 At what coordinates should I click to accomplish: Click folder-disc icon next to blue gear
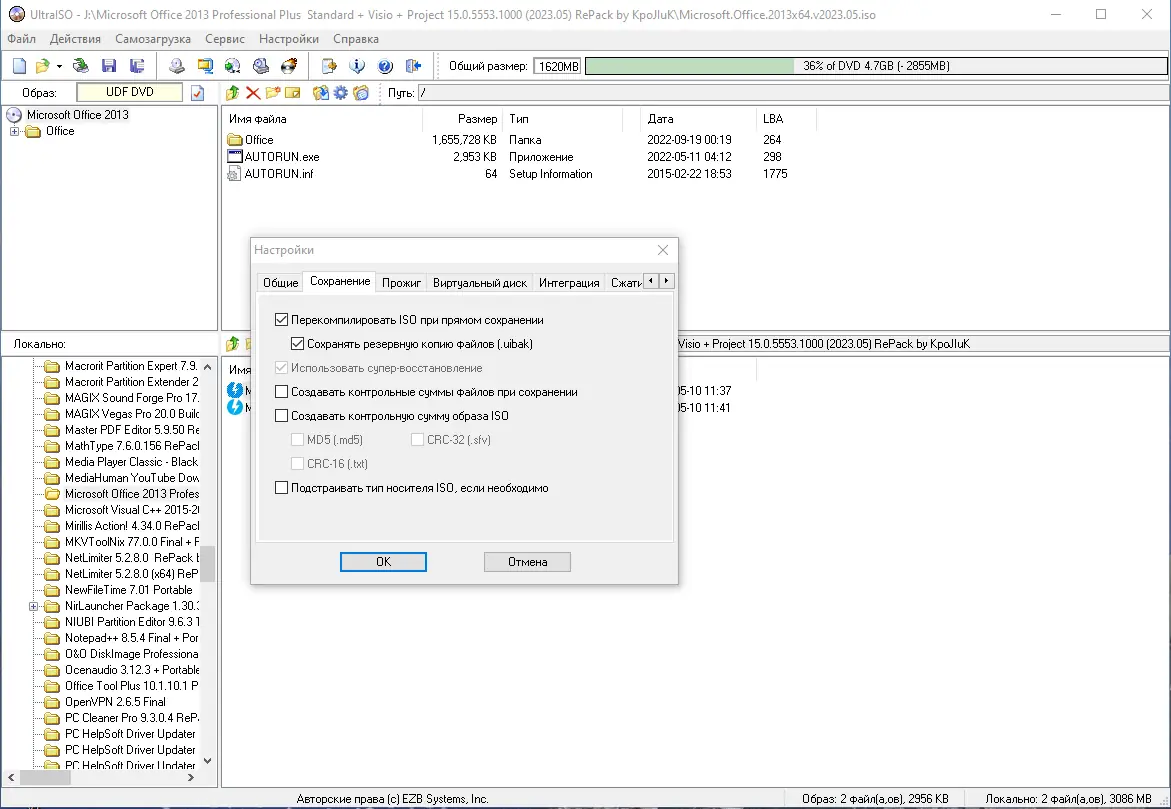[361, 93]
